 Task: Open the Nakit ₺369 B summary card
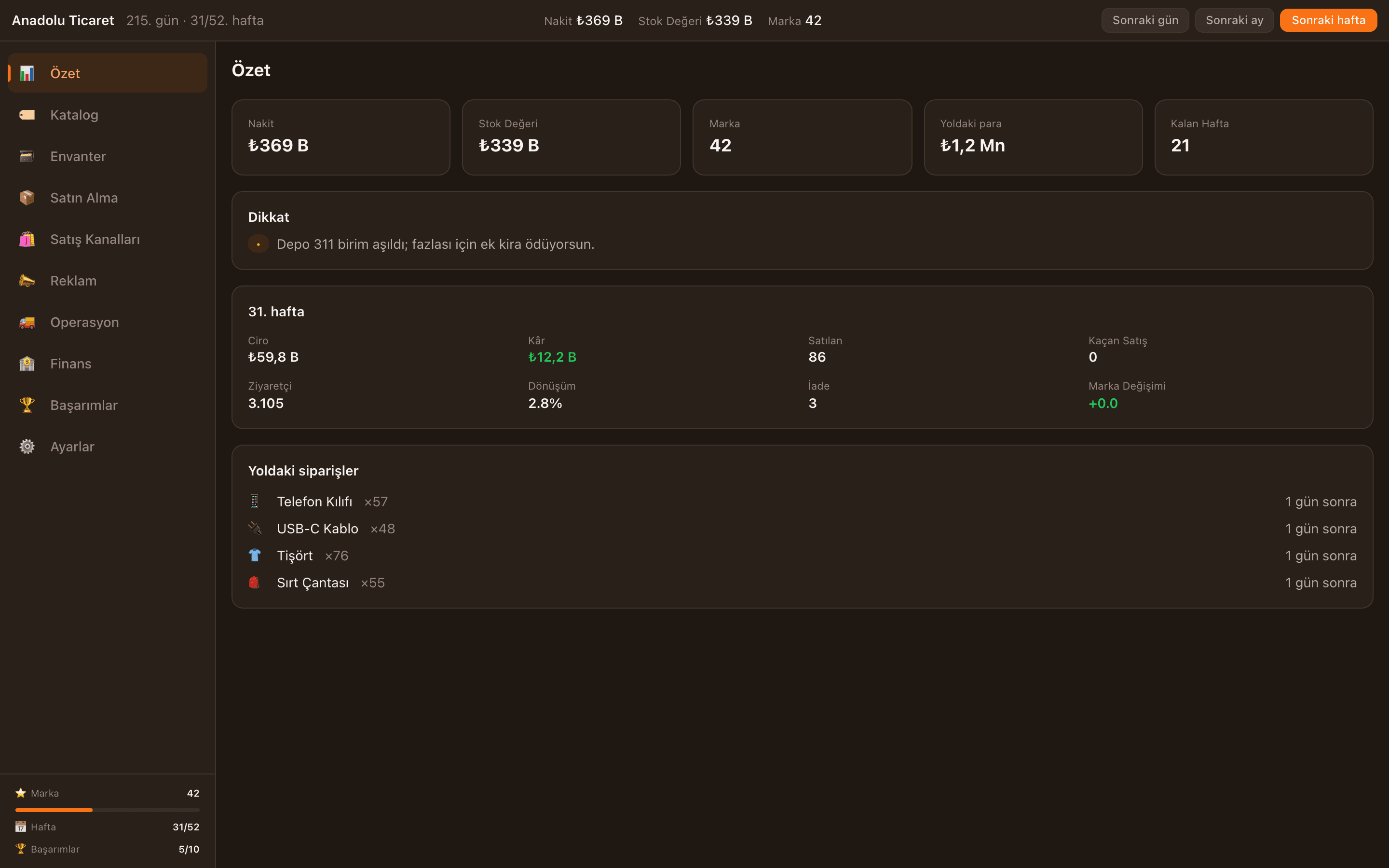click(341, 137)
